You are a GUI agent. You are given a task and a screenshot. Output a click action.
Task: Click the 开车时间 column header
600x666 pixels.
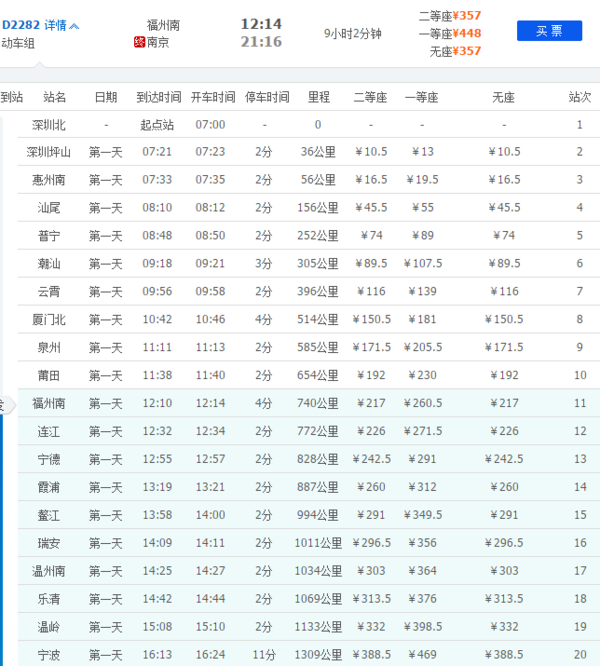point(213,97)
